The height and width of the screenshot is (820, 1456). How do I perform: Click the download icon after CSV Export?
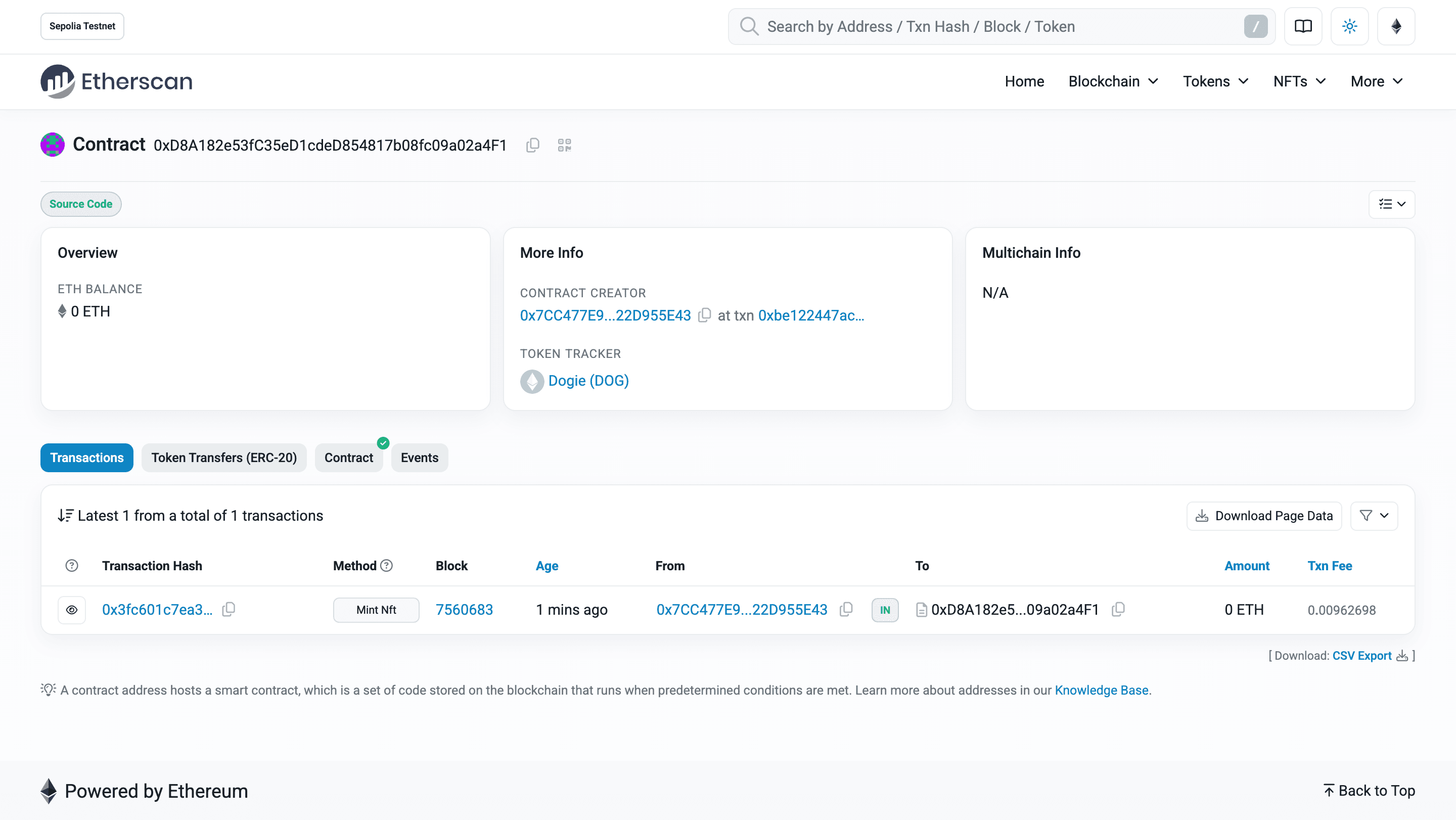1402,656
